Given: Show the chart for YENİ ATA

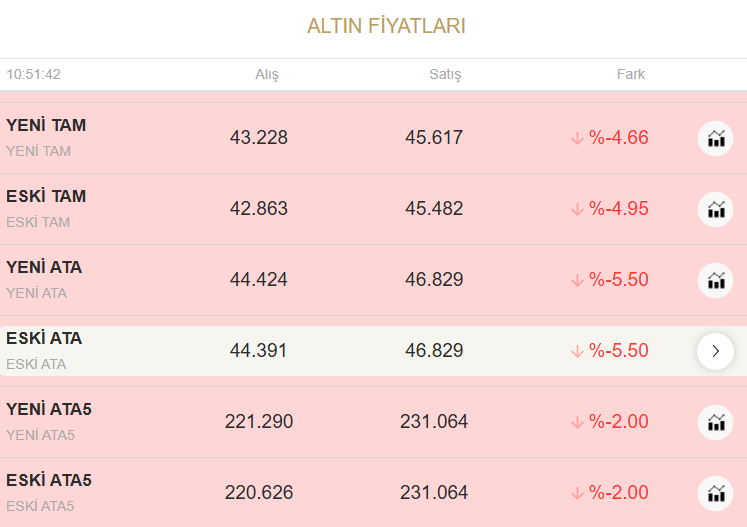Looking at the screenshot, I should pyautogui.click(x=715, y=280).
